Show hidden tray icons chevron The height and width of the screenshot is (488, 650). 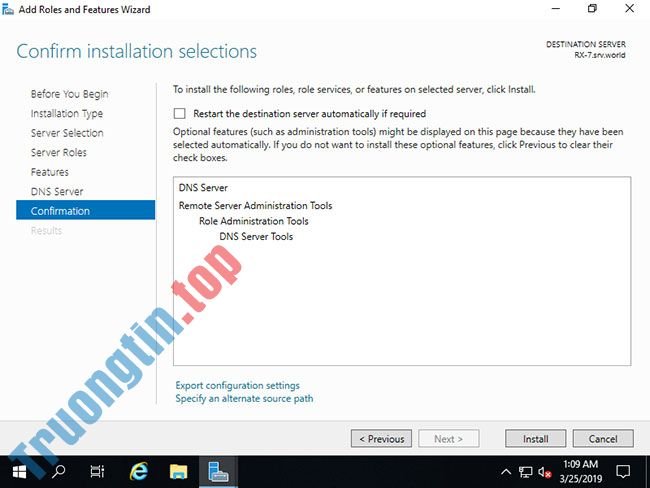point(506,472)
